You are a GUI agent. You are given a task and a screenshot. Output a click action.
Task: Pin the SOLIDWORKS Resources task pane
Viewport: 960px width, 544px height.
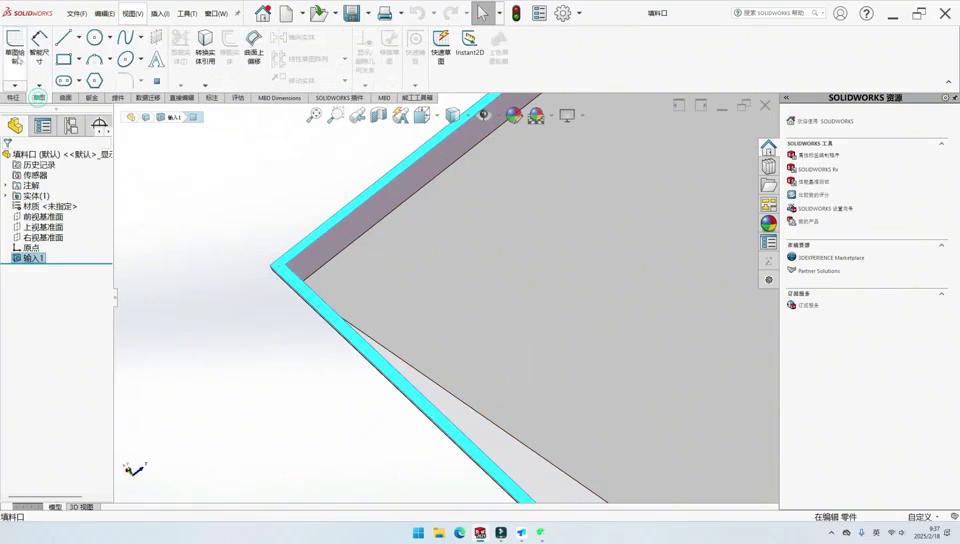click(x=946, y=98)
